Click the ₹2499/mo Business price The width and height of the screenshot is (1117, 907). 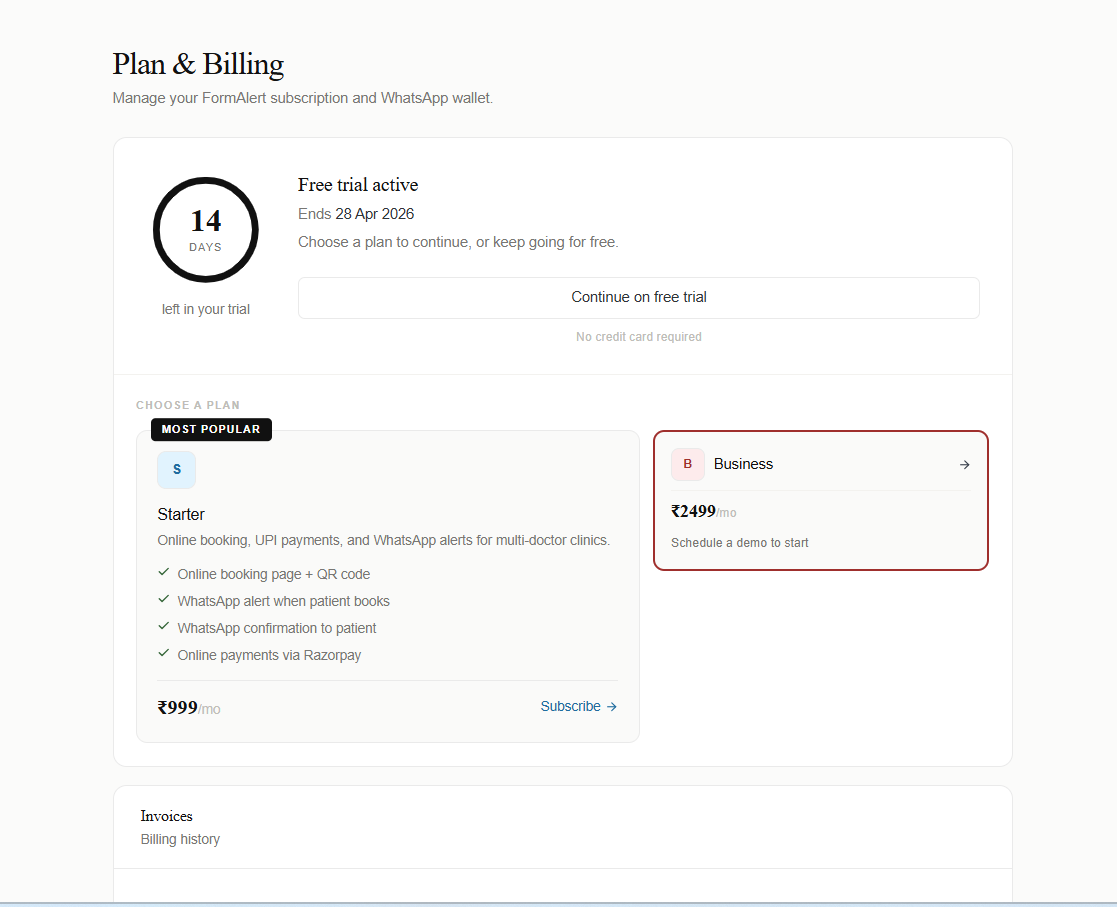[x=703, y=512]
